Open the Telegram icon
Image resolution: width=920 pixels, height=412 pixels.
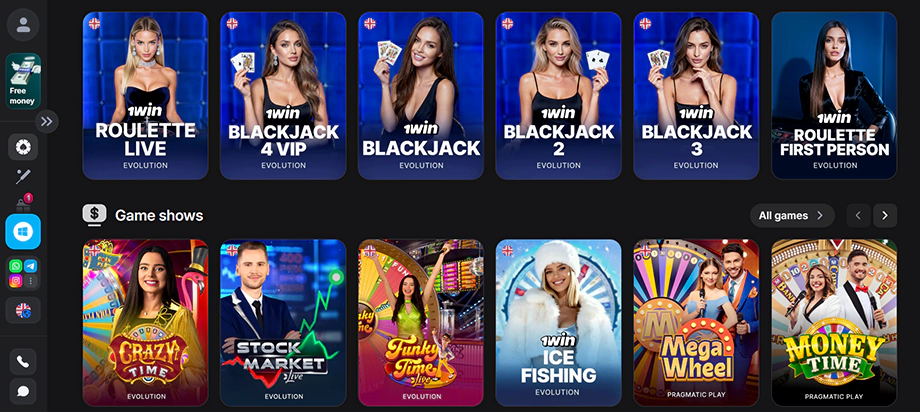[x=31, y=266]
